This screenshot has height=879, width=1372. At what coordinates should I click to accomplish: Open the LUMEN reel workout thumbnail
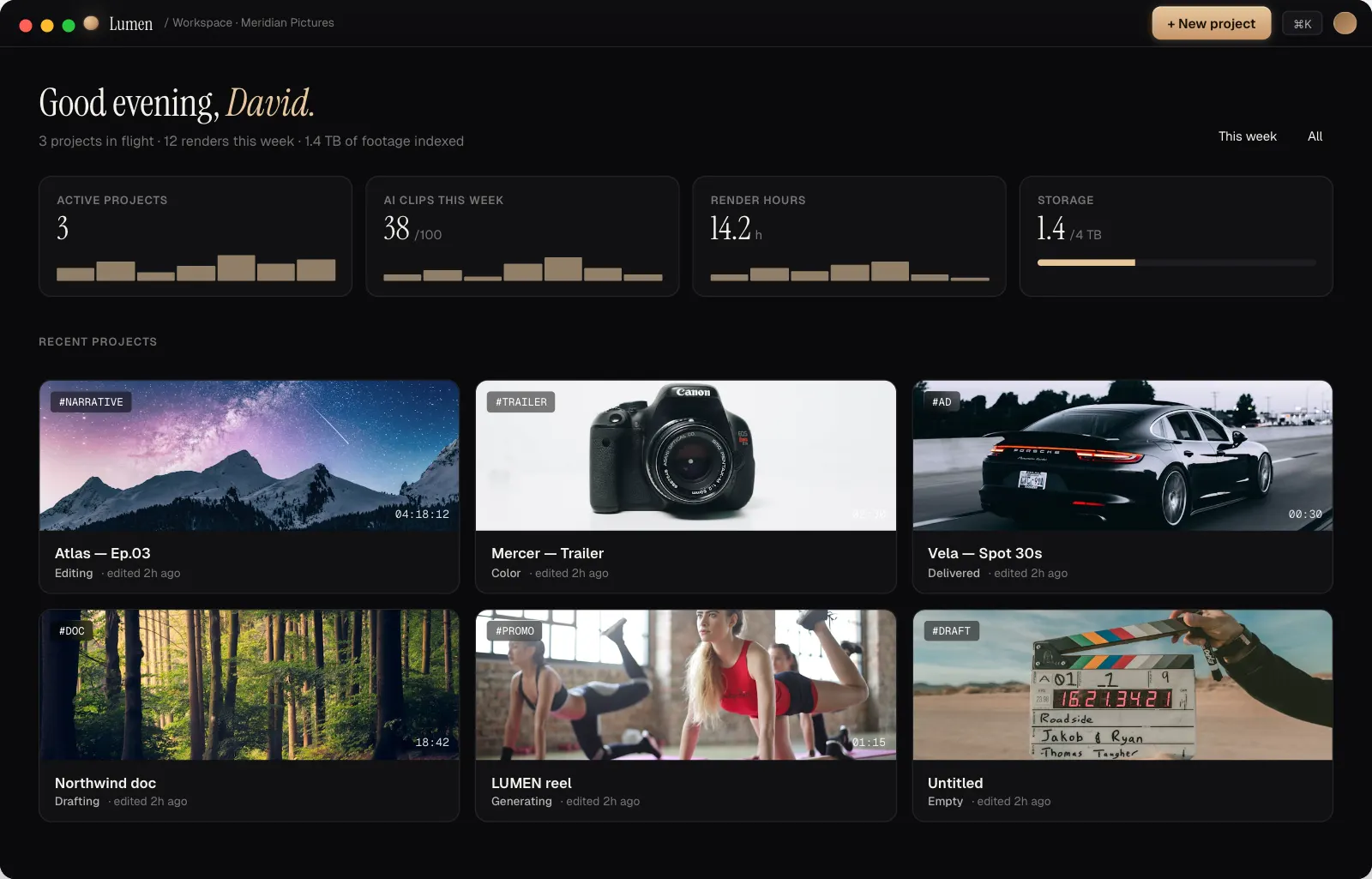pyautogui.click(x=686, y=685)
